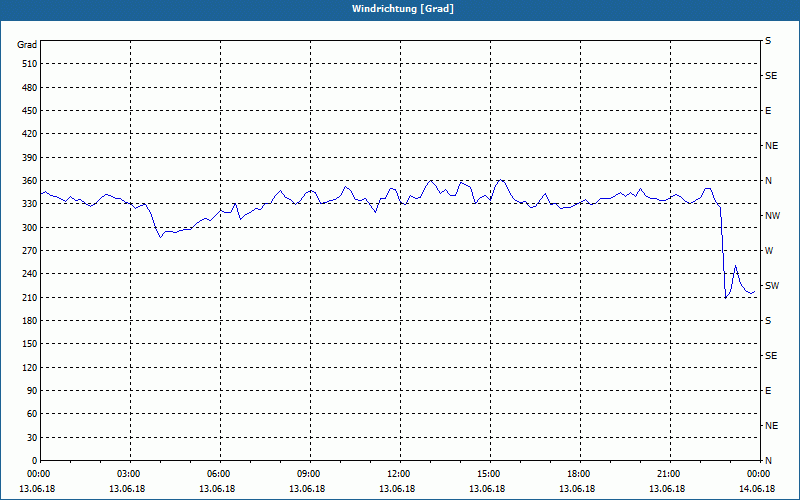Select the 09:00 time label
800x500 pixels.
(307, 473)
